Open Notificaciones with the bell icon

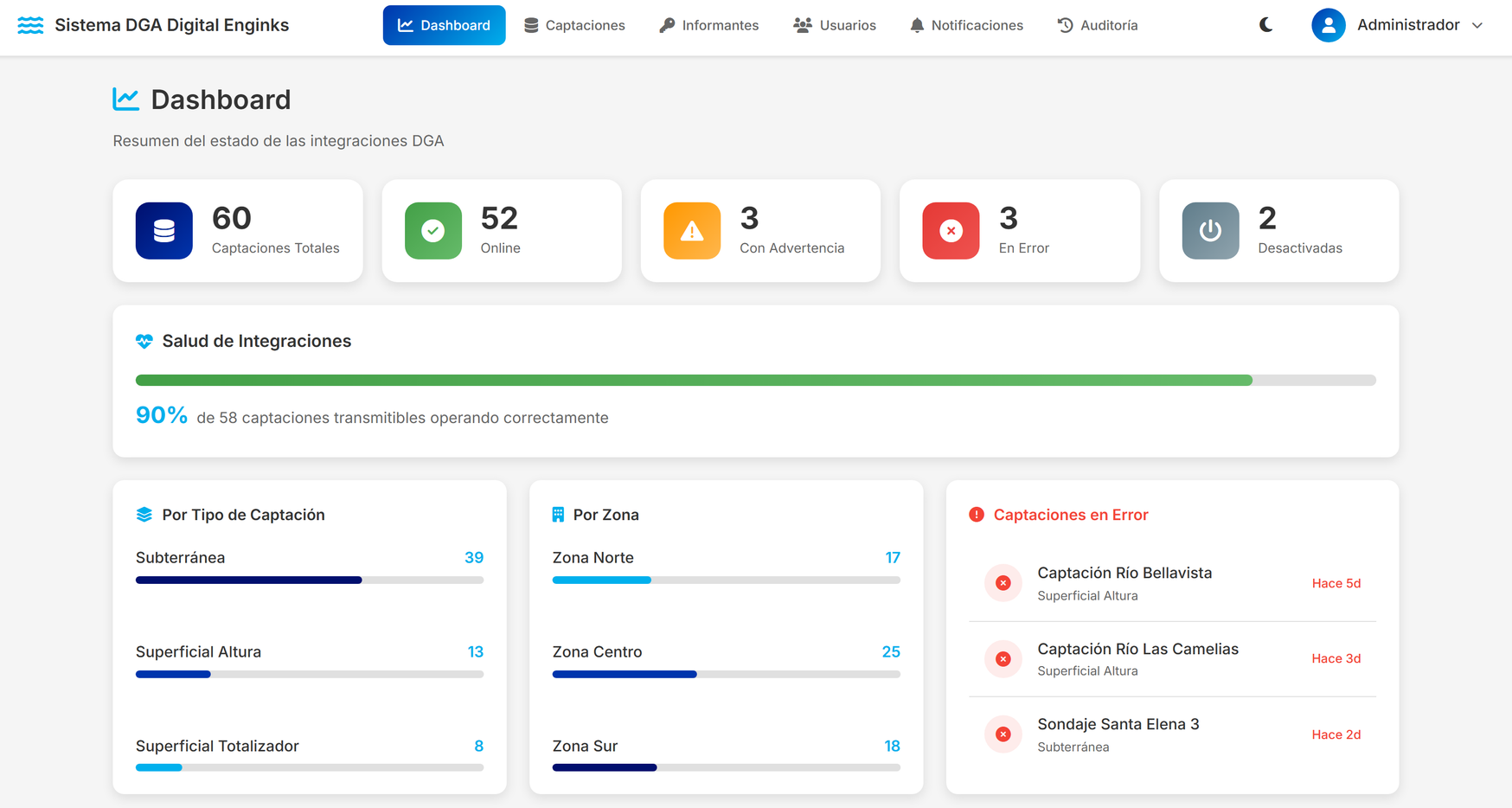pos(966,25)
